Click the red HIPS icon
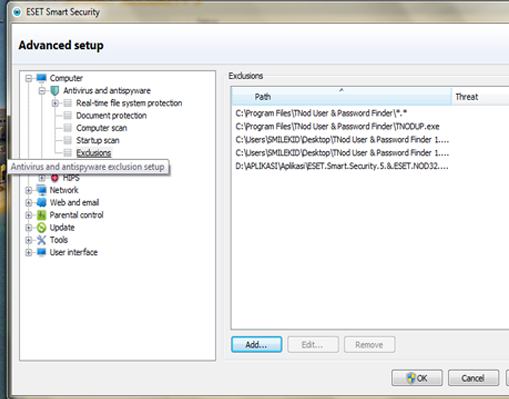The height and width of the screenshot is (399, 509). click(x=55, y=178)
